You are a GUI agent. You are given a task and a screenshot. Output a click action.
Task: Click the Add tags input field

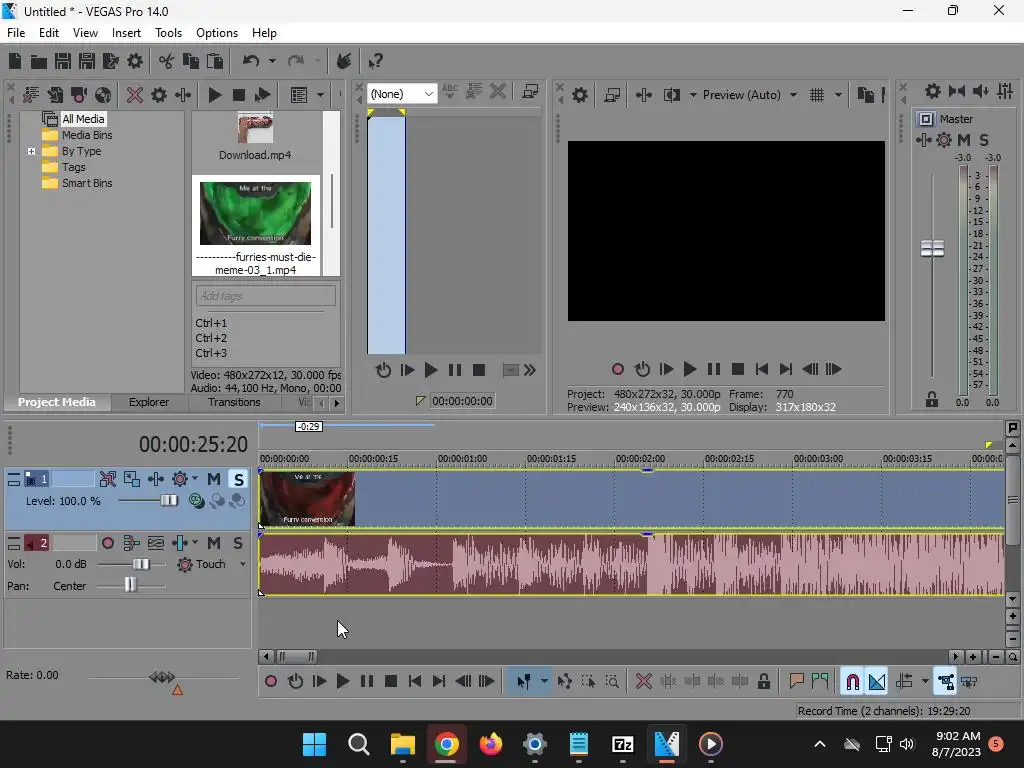coord(265,296)
